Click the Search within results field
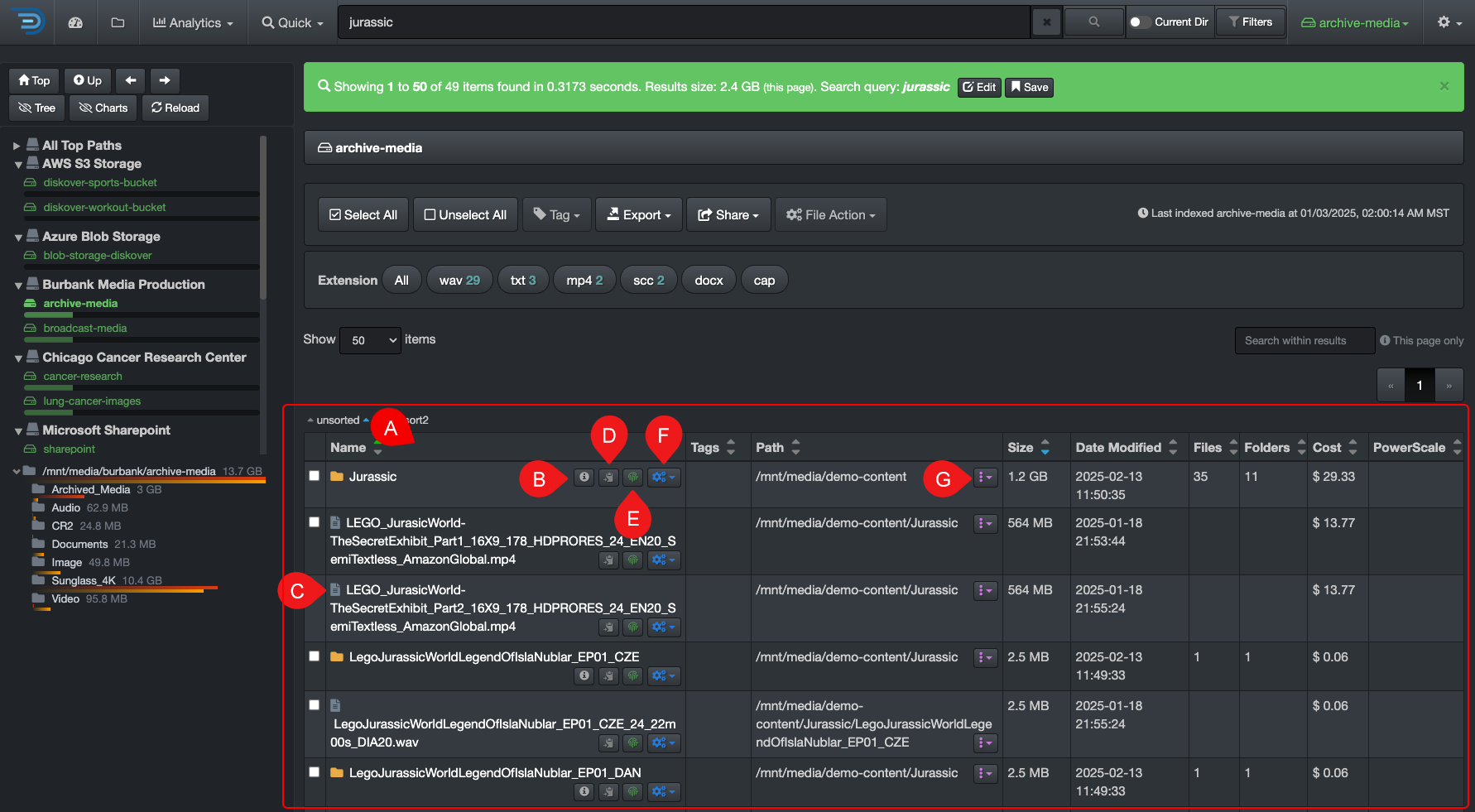1475x812 pixels. click(1304, 340)
